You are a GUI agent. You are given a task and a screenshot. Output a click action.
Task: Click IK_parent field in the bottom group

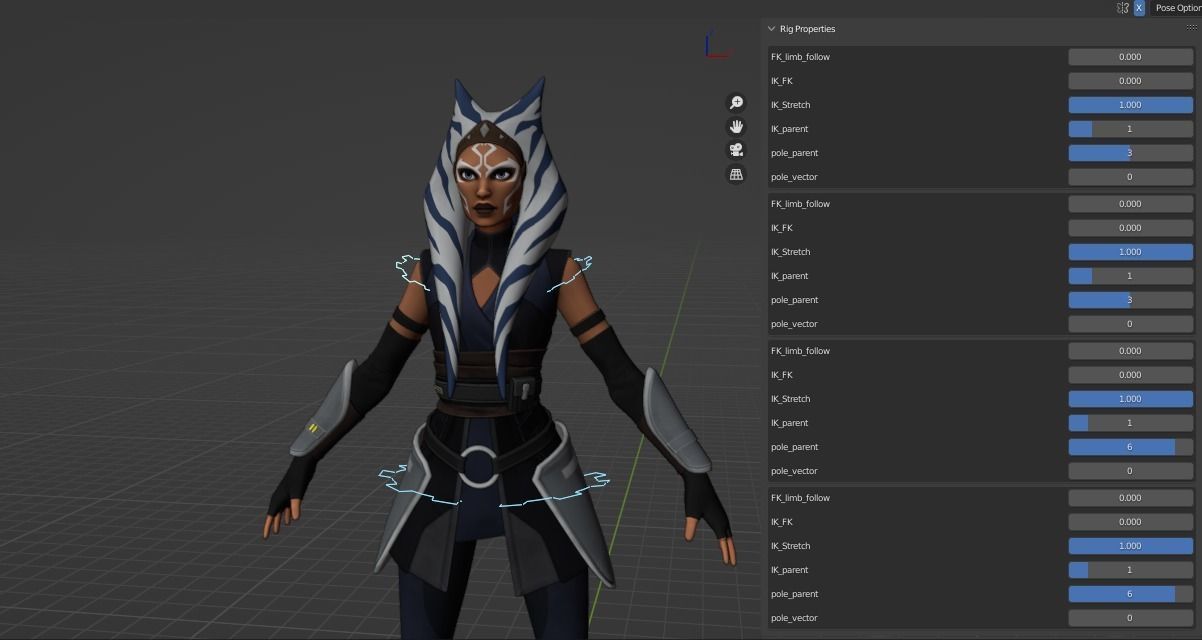pyautogui.click(x=1130, y=570)
